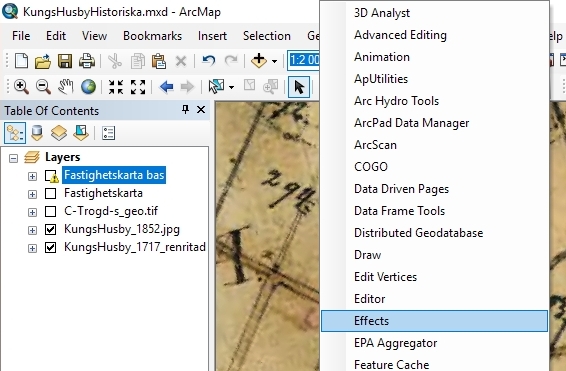Choose ArcScan toolbar entry
Viewport: 566px width, 371px height.
pyautogui.click(x=434, y=145)
